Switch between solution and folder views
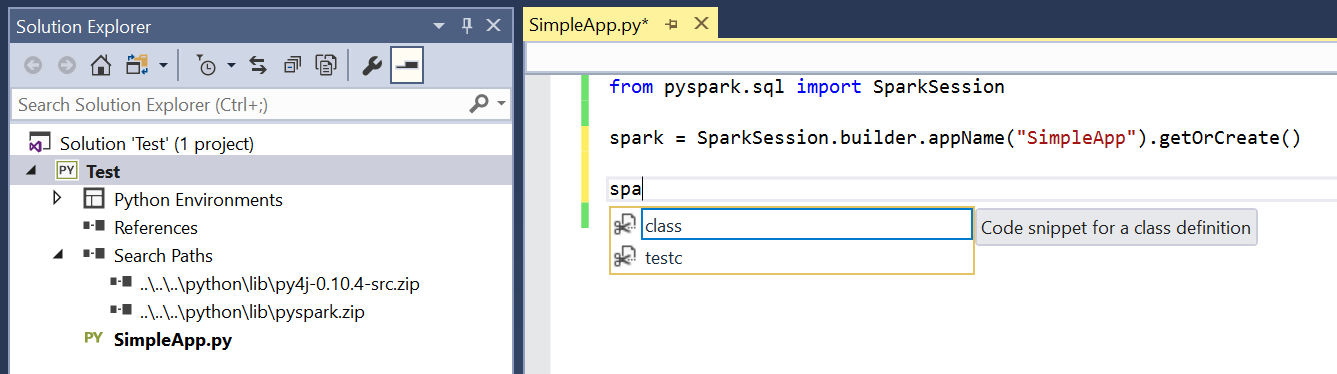The image size is (1337, 374). pyautogui.click(x=138, y=66)
